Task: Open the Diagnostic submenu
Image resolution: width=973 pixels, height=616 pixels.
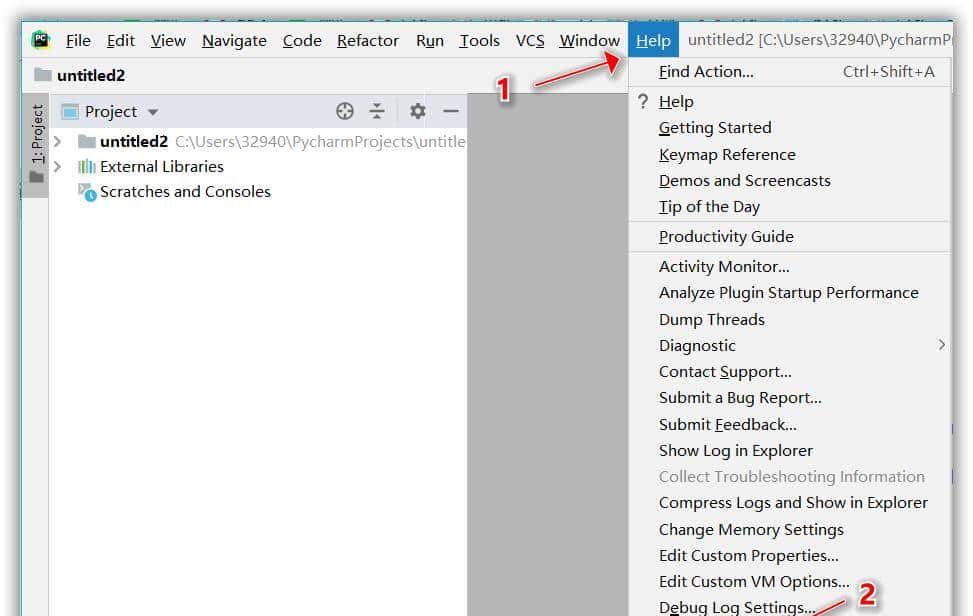Action: [x=697, y=345]
